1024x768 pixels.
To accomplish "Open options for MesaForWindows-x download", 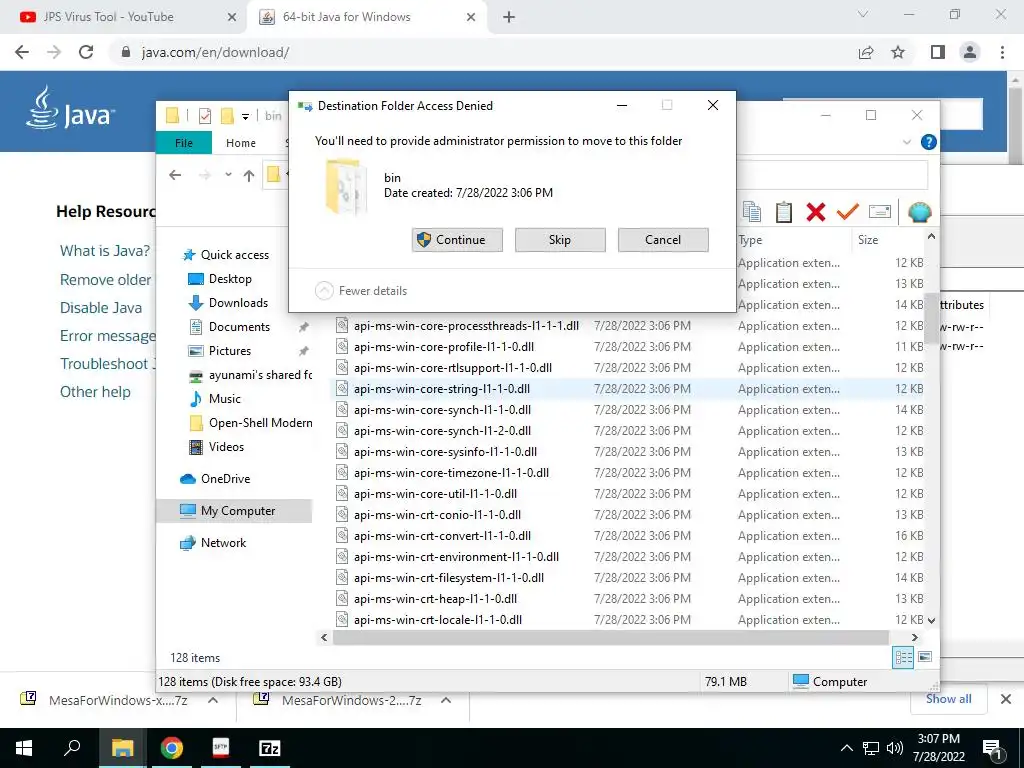I will [213, 700].
